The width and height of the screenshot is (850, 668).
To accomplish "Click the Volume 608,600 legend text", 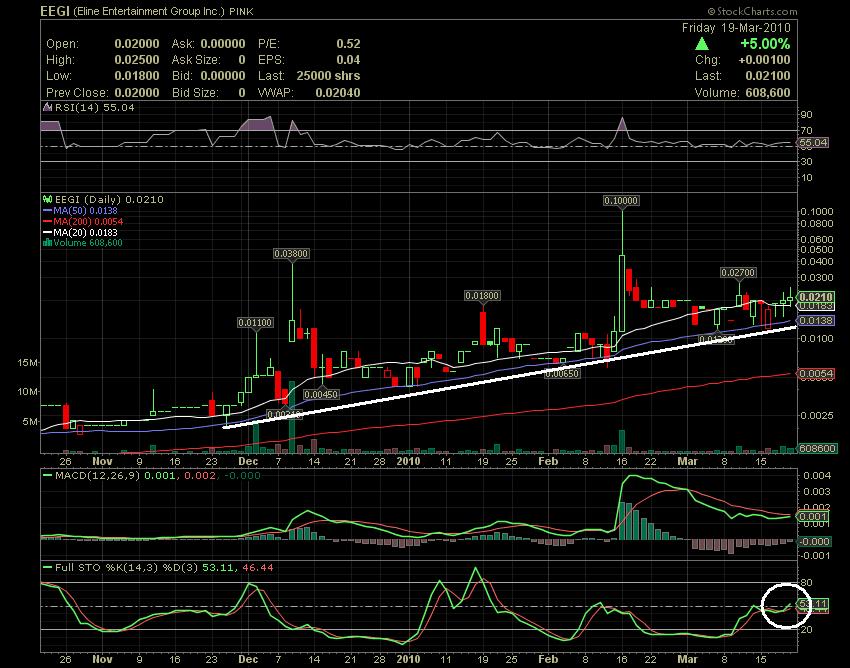I will [88, 243].
